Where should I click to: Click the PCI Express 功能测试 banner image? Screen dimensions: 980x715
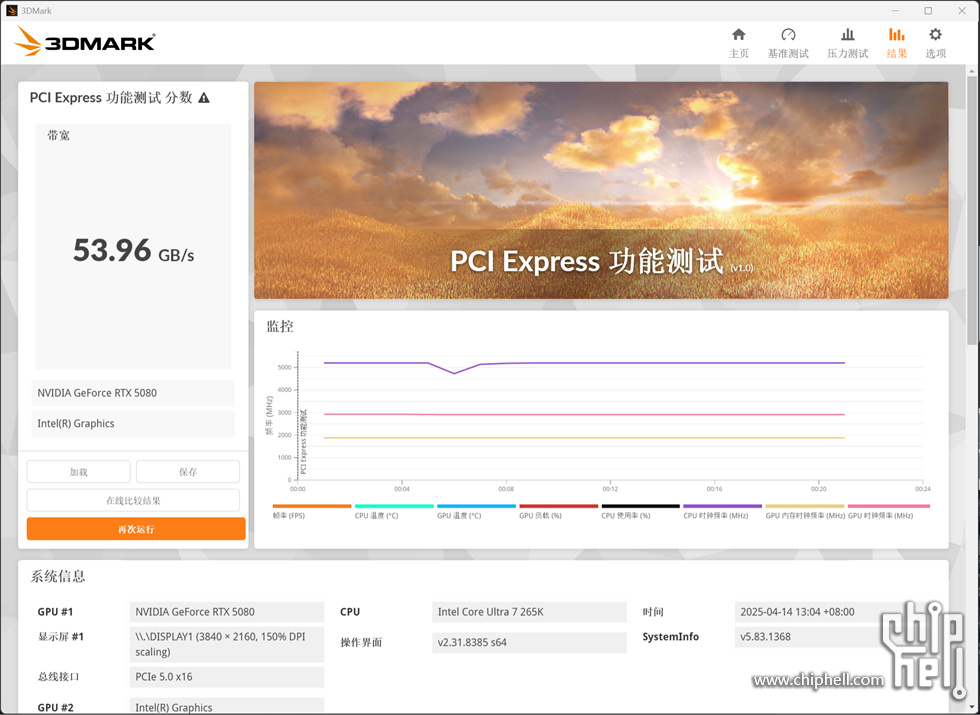tap(601, 190)
